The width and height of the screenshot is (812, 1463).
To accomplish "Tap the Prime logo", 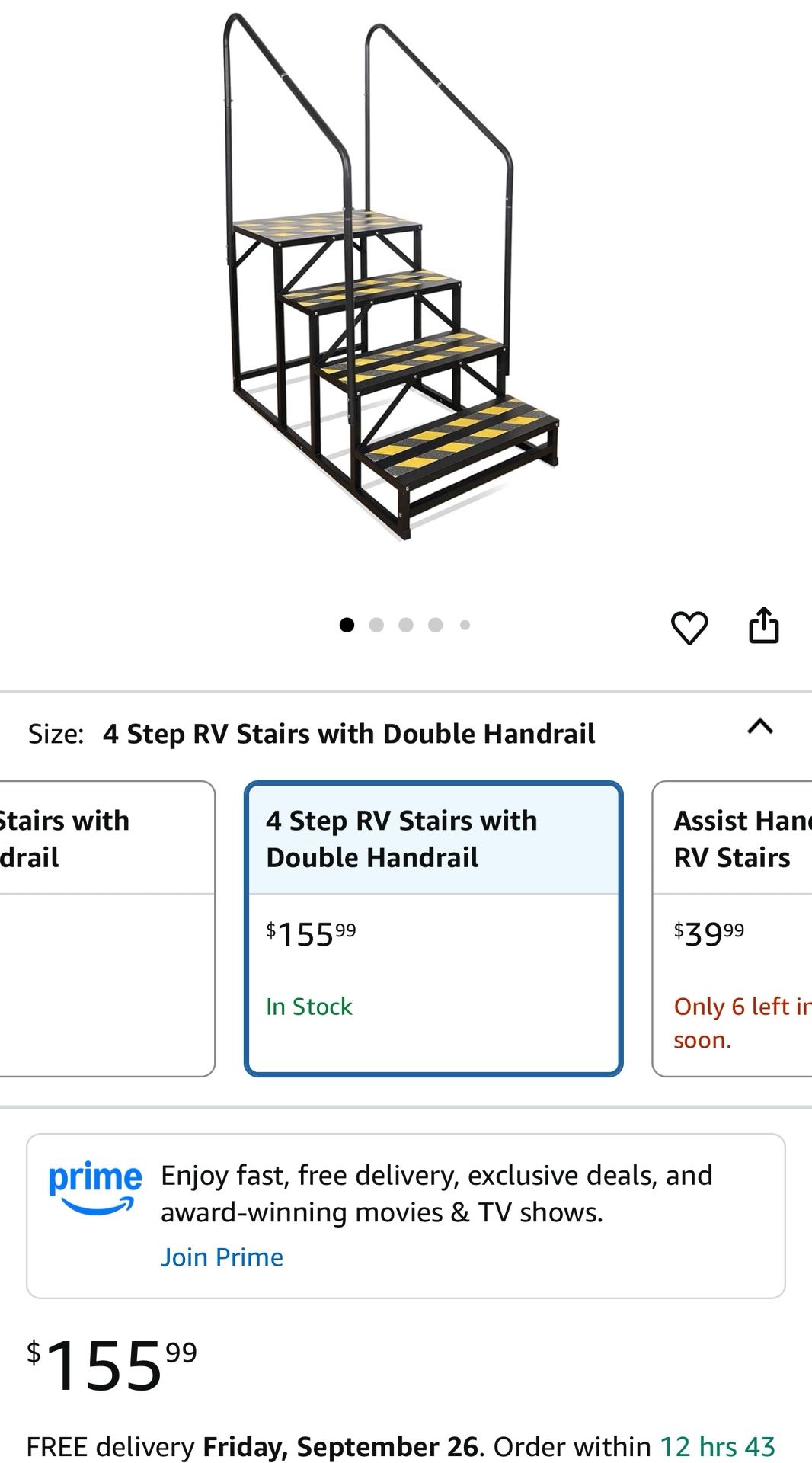I will pyautogui.click(x=95, y=1187).
